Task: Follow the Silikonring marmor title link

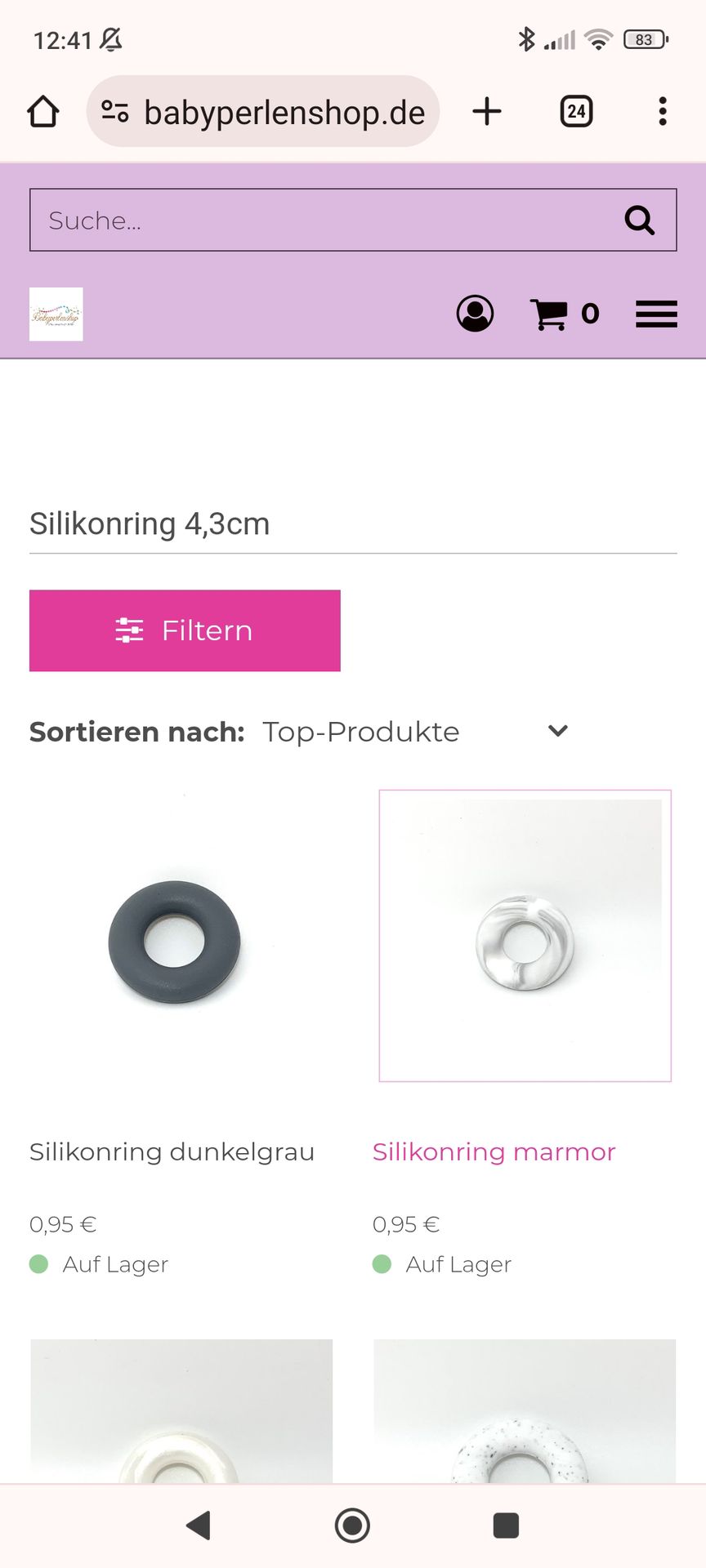Action: 494,1151
